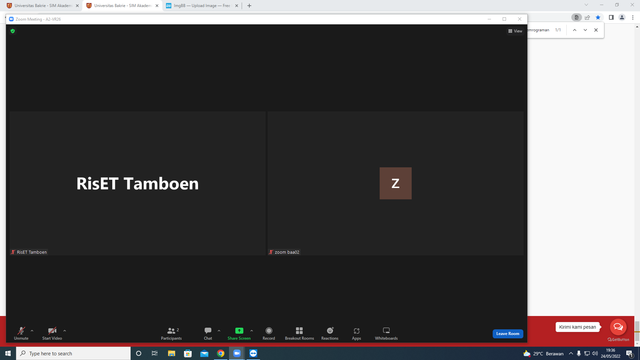Open the Reactions menu
The width and height of the screenshot is (640, 360).
330,333
